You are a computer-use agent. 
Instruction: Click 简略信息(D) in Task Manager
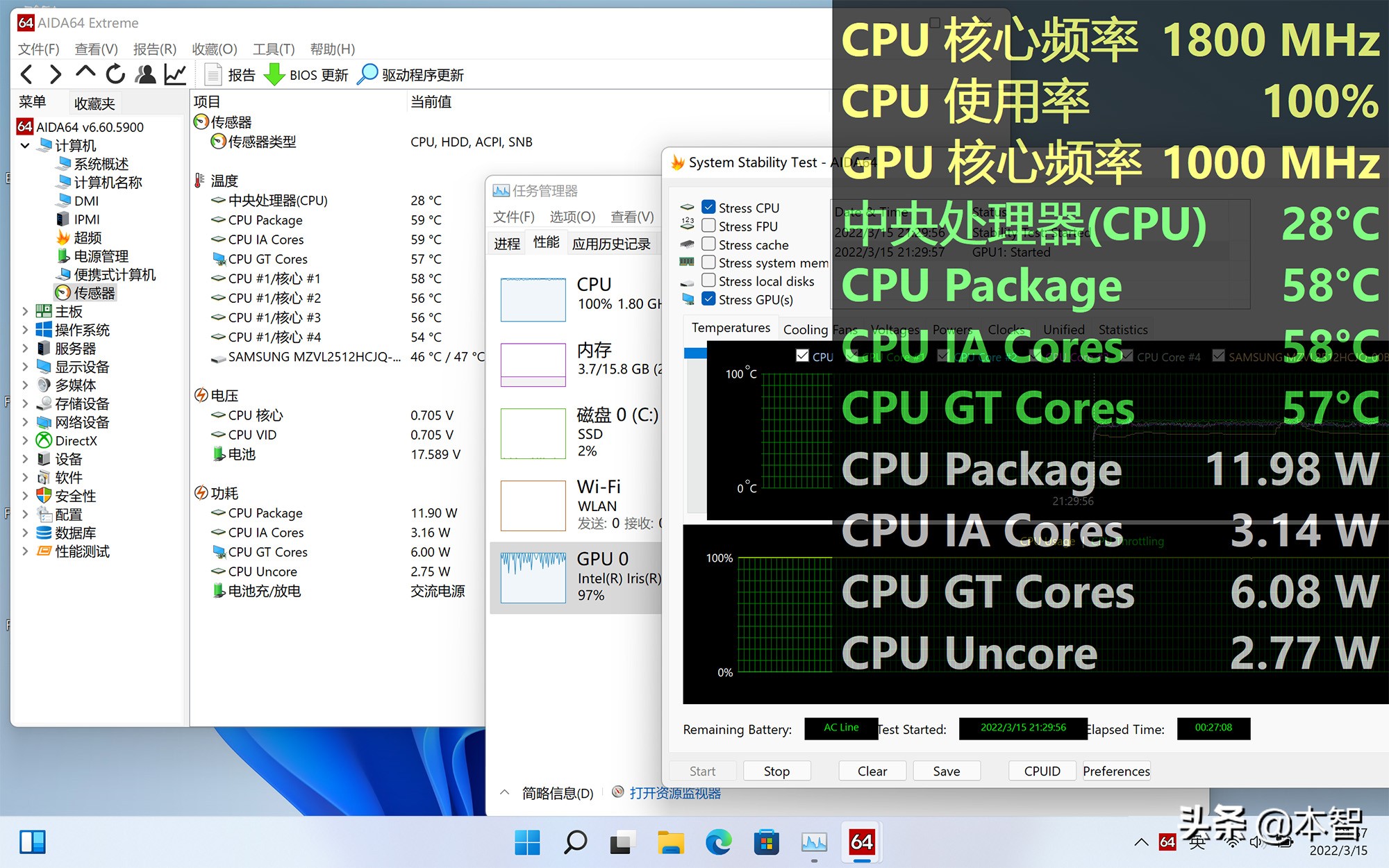coord(558,793)
